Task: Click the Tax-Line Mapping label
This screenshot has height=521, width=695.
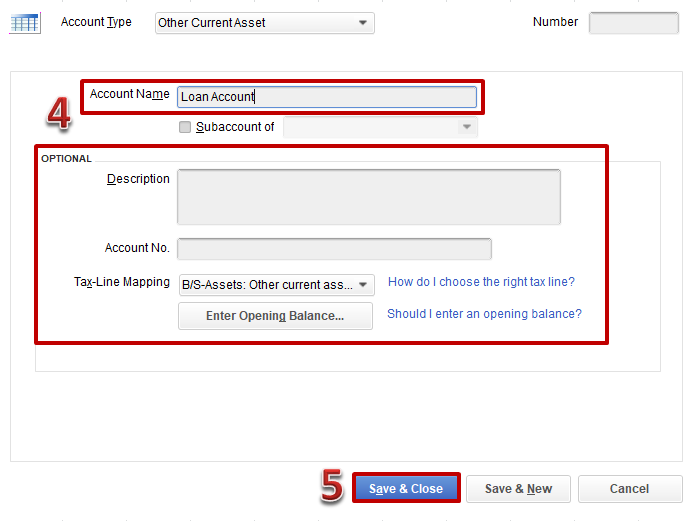Action: point(122,282)
